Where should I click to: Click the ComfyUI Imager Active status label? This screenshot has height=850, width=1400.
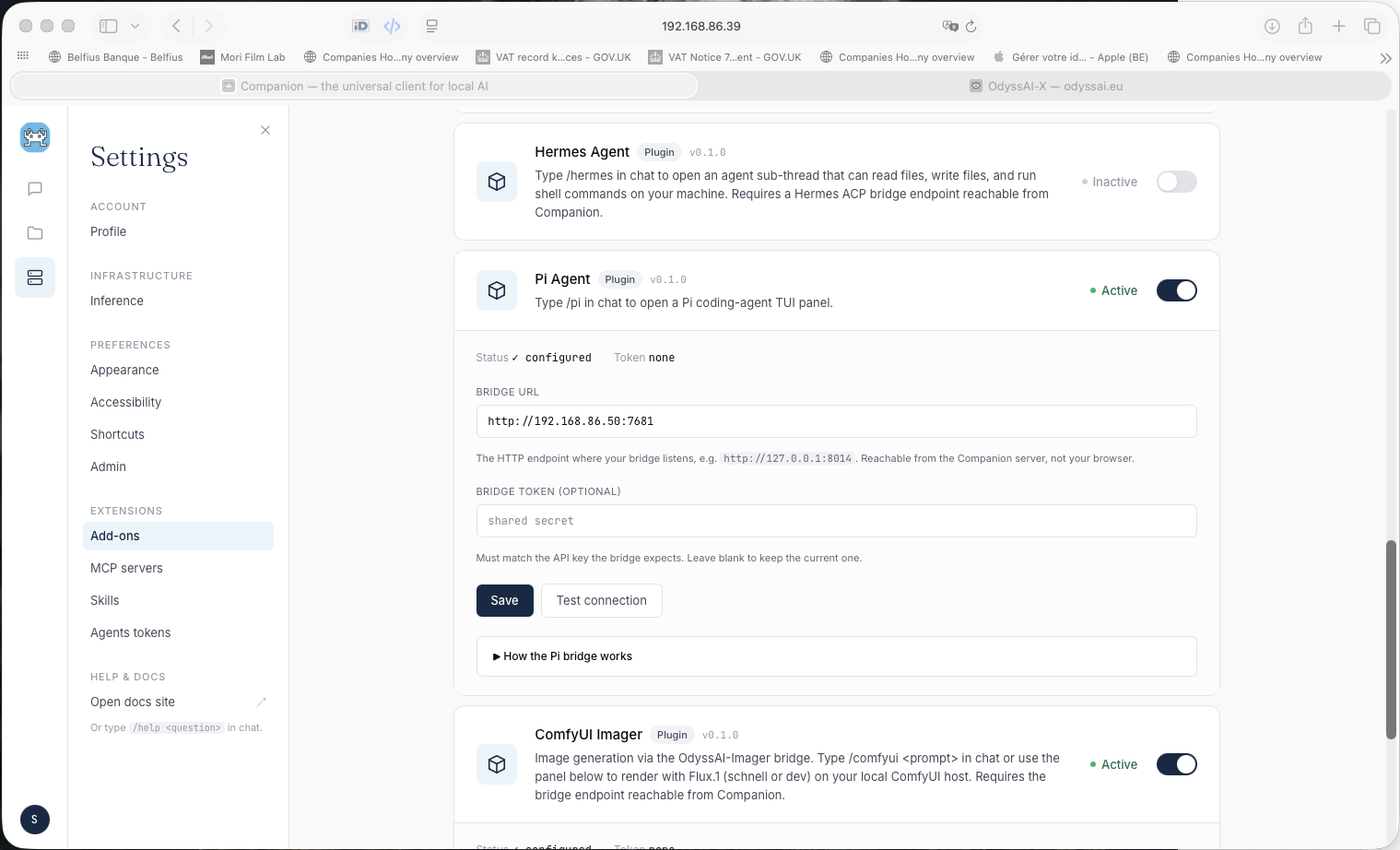coord(1113,764)
